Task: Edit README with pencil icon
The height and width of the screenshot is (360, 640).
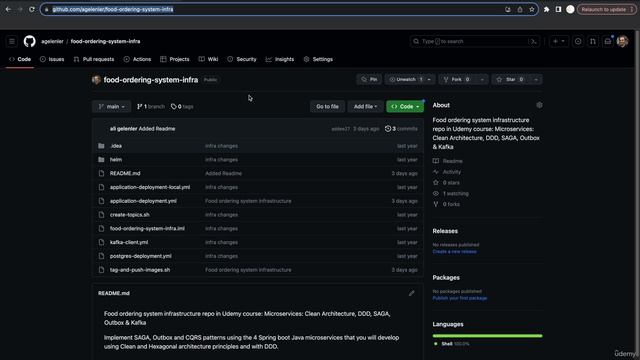Action: (411, 293)
